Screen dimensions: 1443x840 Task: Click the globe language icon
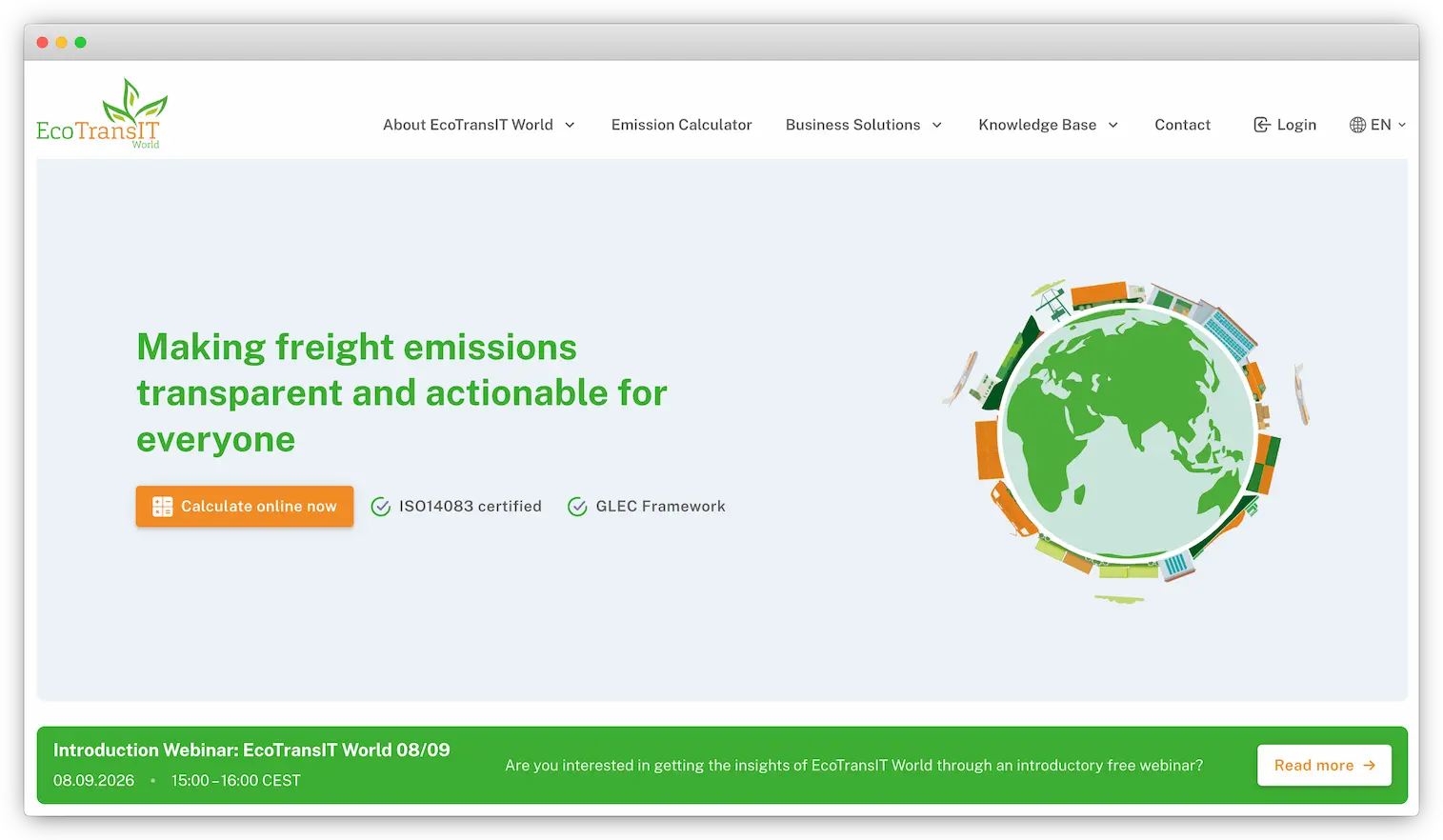tap(1358, 125)
